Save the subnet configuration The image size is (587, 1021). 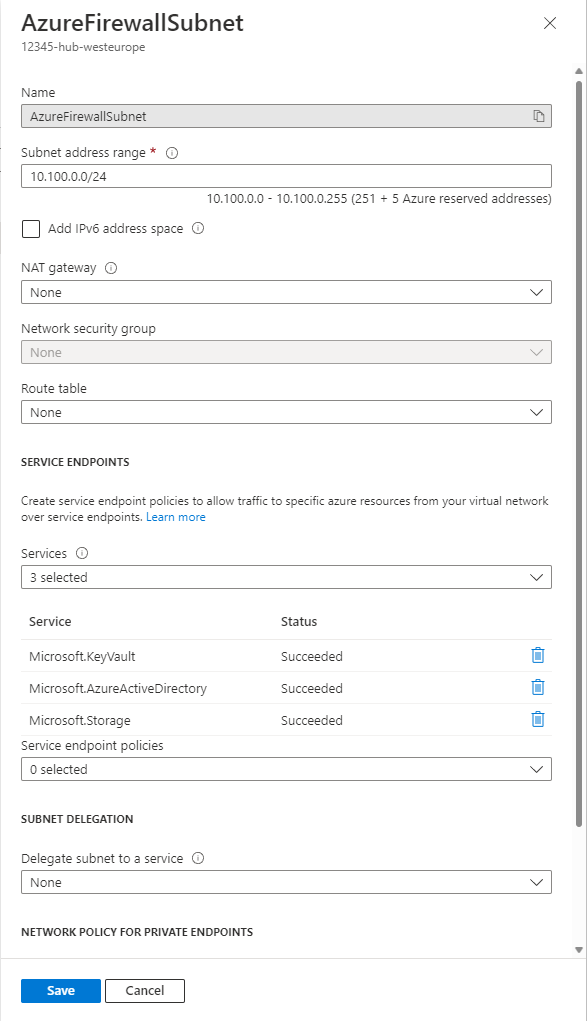tap(60, 991)
